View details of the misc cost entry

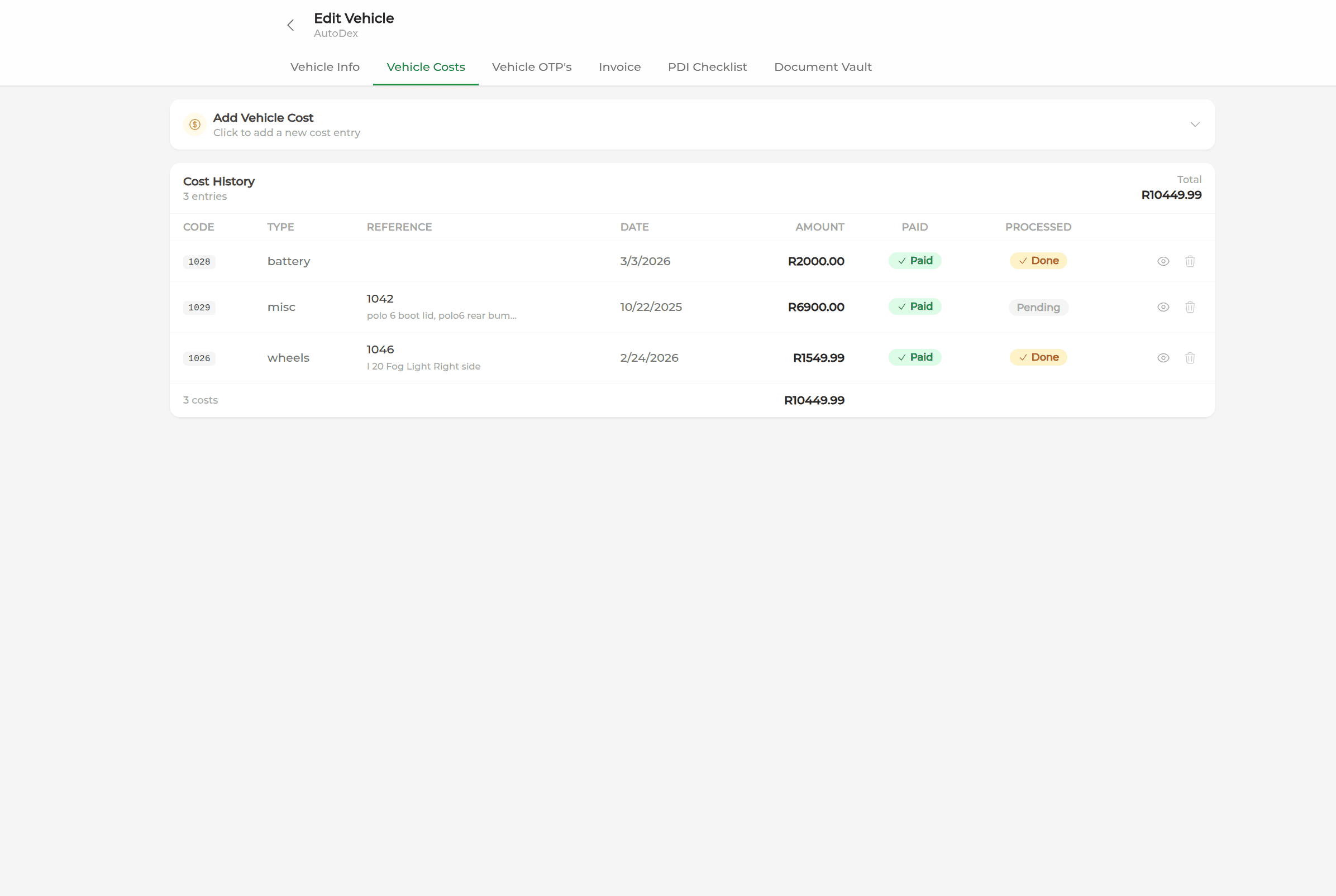click(1163, 307)
